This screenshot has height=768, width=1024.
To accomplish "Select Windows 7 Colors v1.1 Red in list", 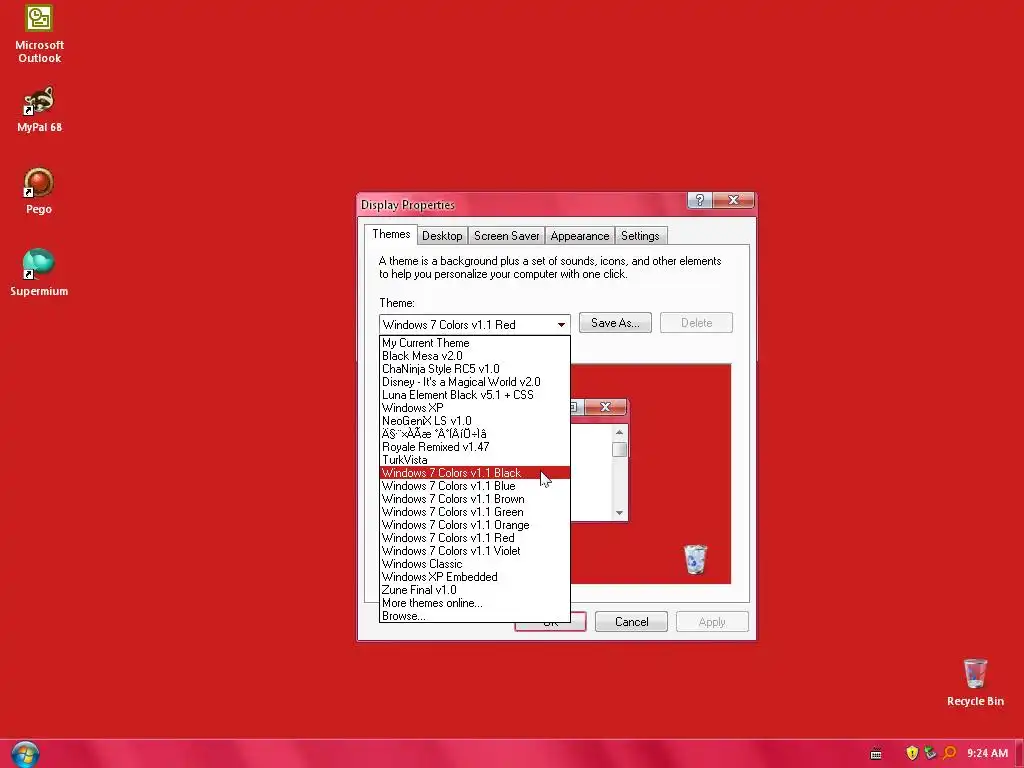I will coord(475,538).
